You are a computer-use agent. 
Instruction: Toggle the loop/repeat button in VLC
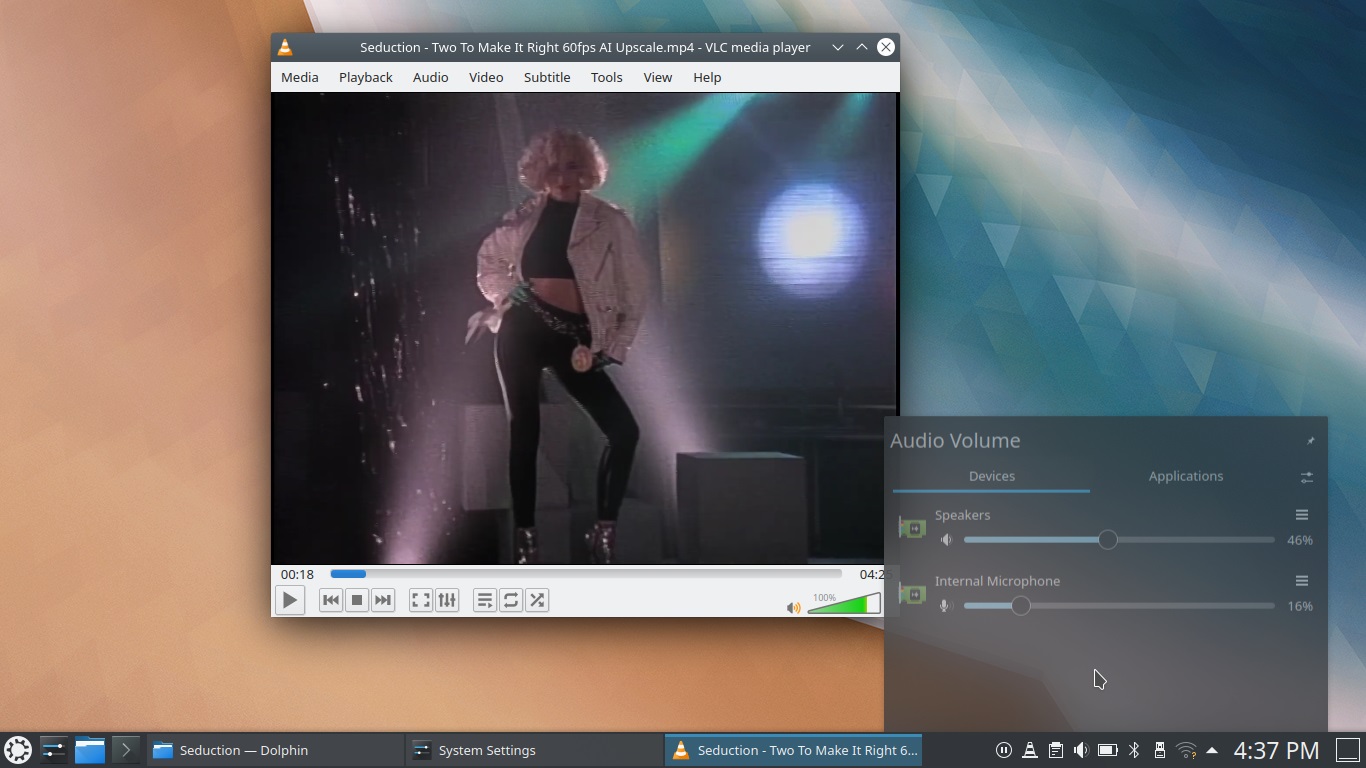511,600
